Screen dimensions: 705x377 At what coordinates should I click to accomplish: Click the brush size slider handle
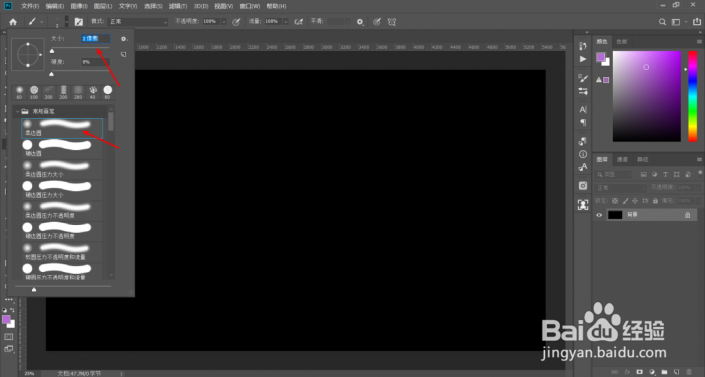coord(52,51)
